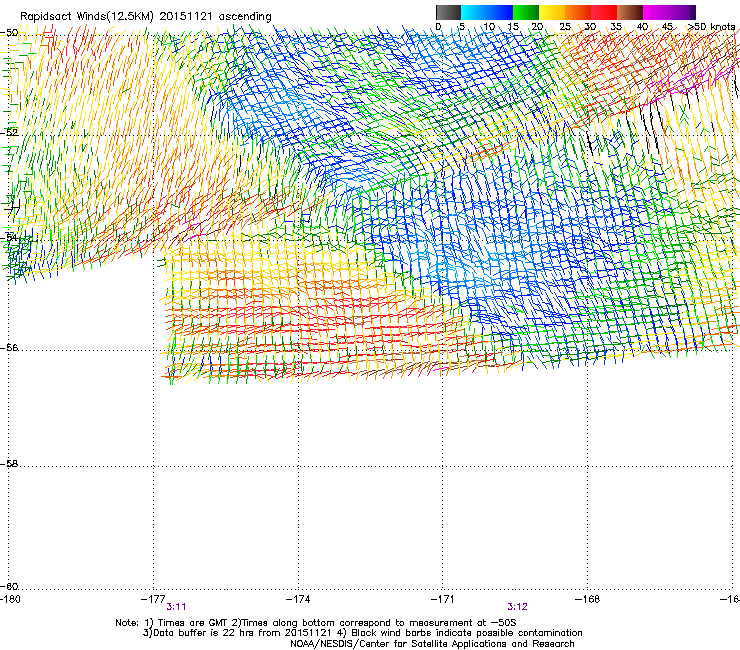Click the title 'Rapidscat Winds(12.5KM) 20151121 ascending'
The image size is (740, 650).
pyautogui.click(x=146, y=17)
